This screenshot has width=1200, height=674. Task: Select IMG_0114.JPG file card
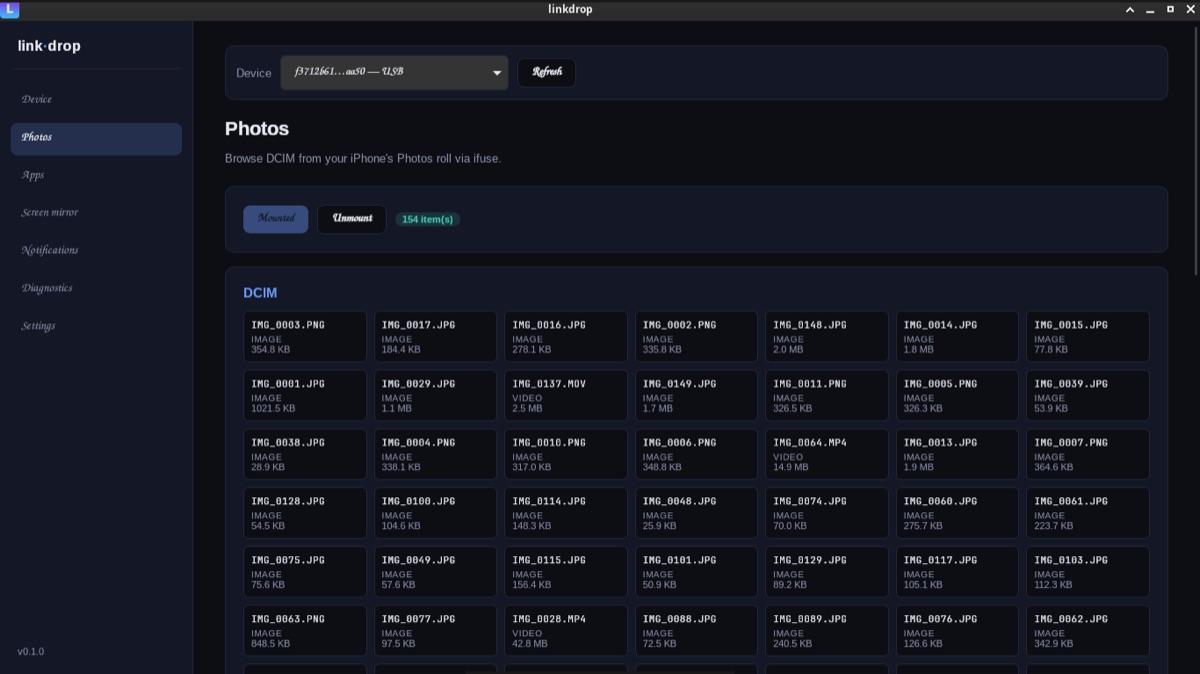click(566, 514)
